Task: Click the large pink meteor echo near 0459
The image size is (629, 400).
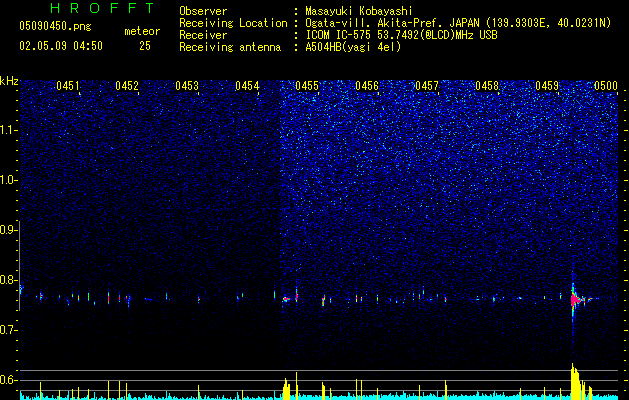Action: [574, 300]
